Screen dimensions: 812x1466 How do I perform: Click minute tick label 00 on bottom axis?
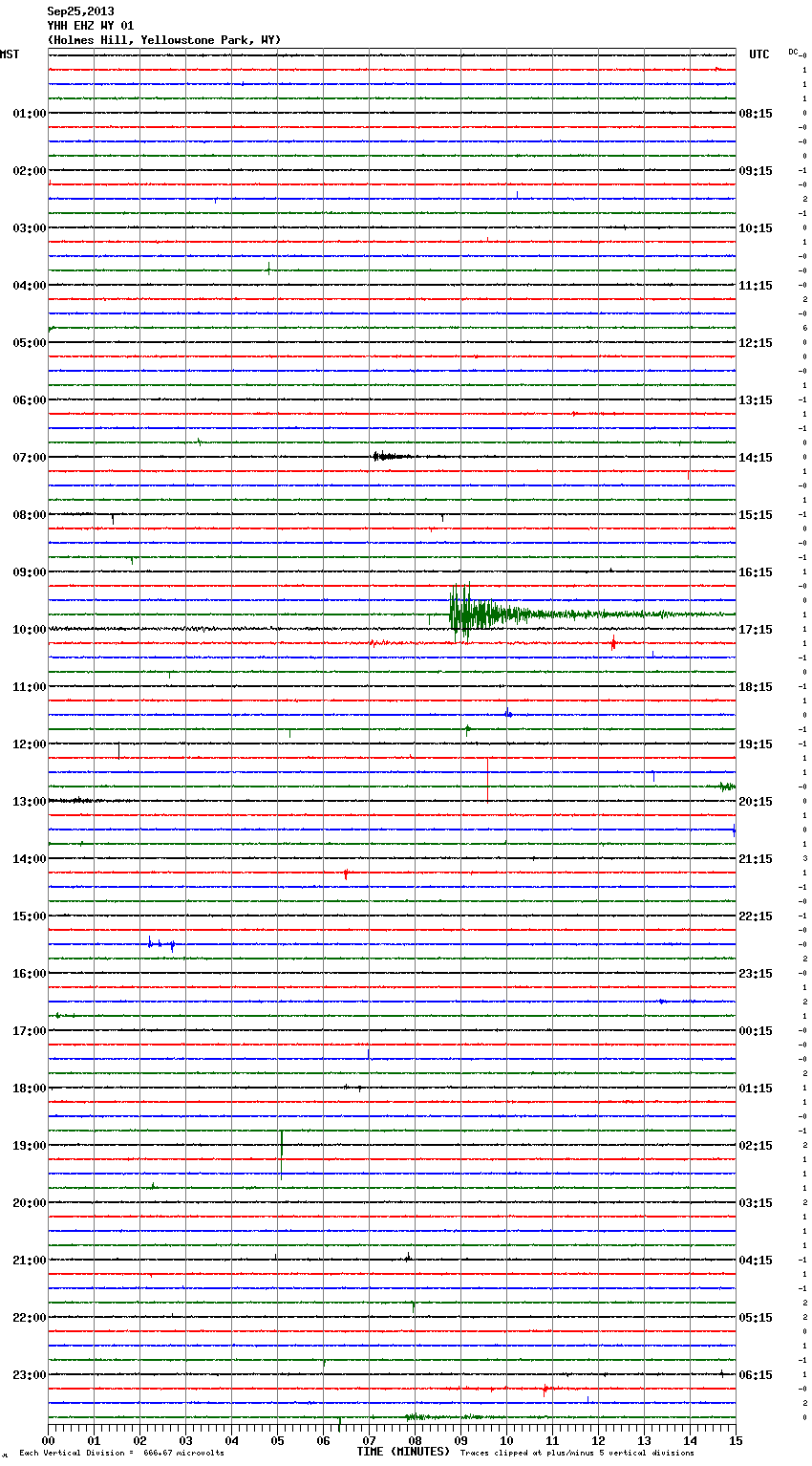click(x=48, y=1439)
